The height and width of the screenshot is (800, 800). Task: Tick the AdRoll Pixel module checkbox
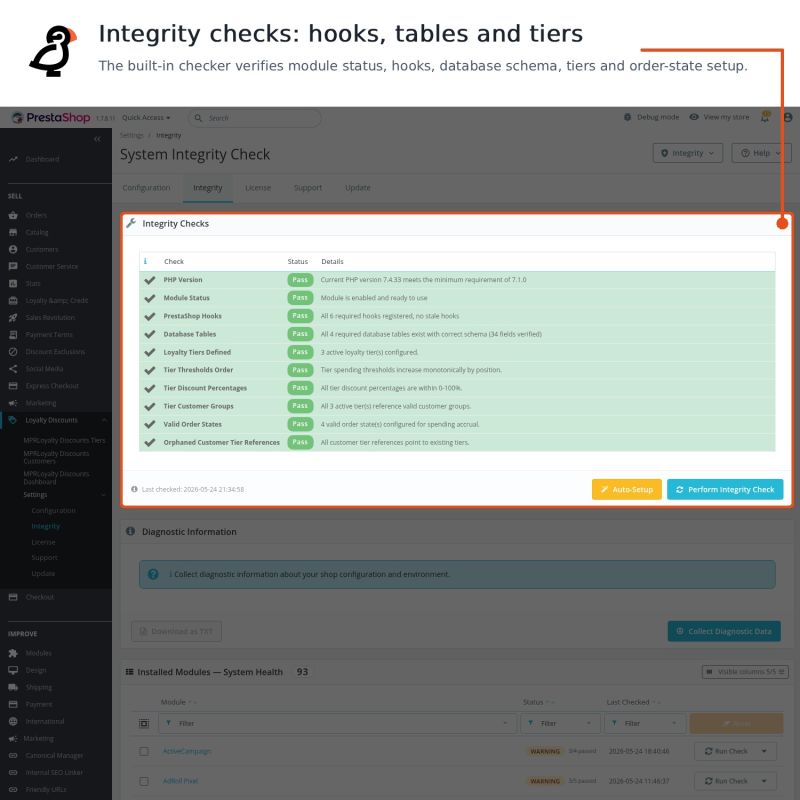pyautogui.click(x=144, y=781)
